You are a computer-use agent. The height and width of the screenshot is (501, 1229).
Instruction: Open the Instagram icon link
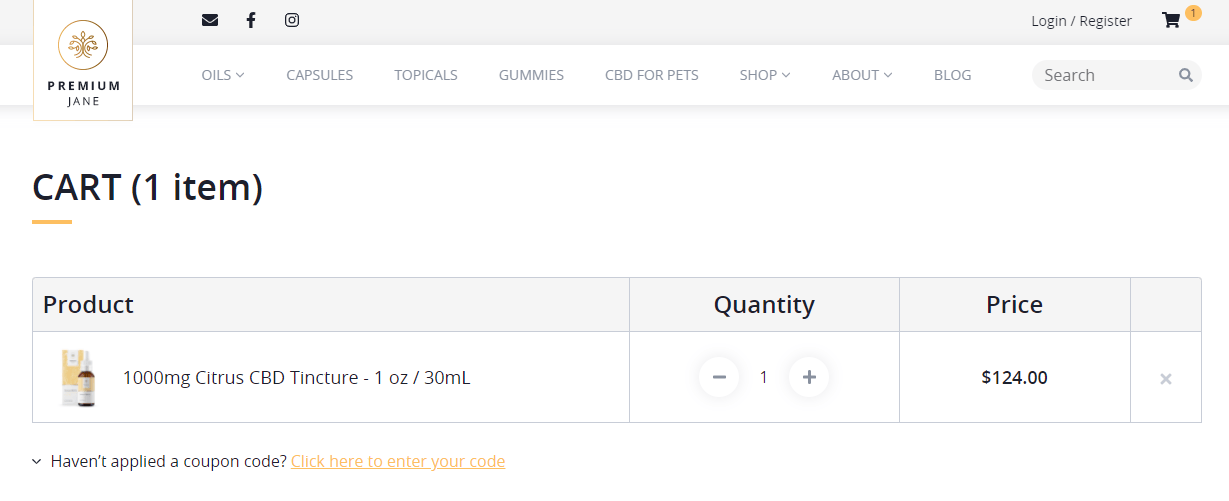(292, 20)
